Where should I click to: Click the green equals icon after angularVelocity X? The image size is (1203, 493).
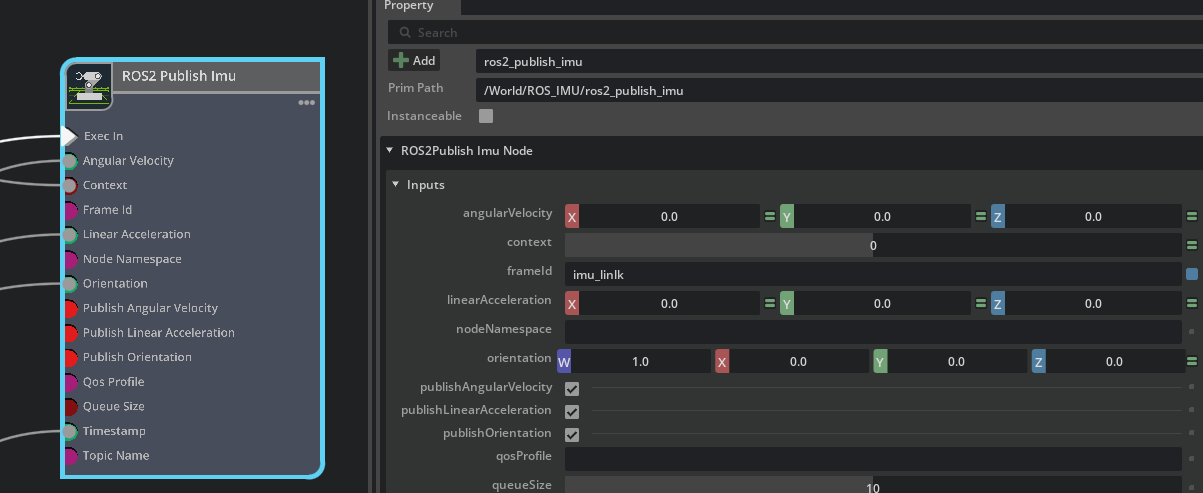click(x=770, y=216)
